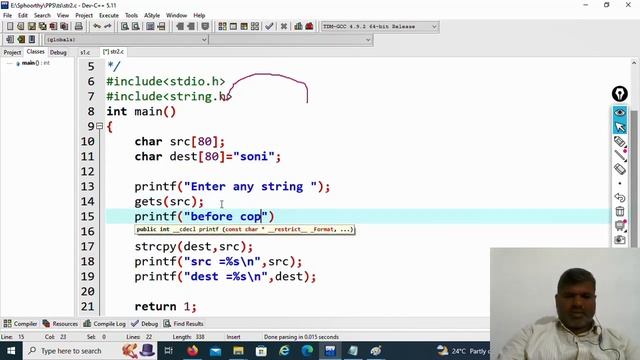Open the Find Results bottom tab
The width and height of the screenshot is (640, 360).
pos(184,324)
